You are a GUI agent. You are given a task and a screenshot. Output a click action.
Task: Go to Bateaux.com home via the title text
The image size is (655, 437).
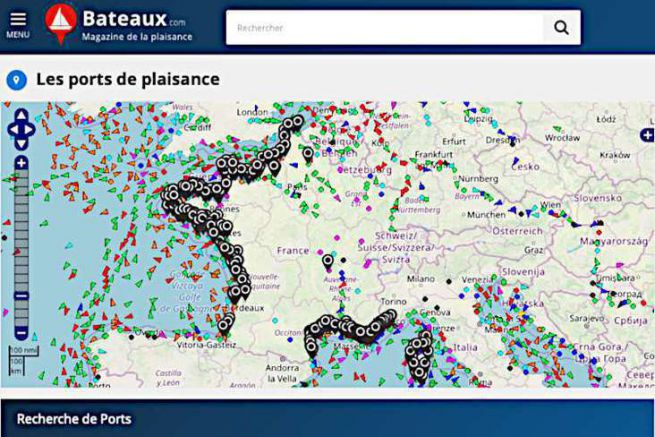(134, 19)
